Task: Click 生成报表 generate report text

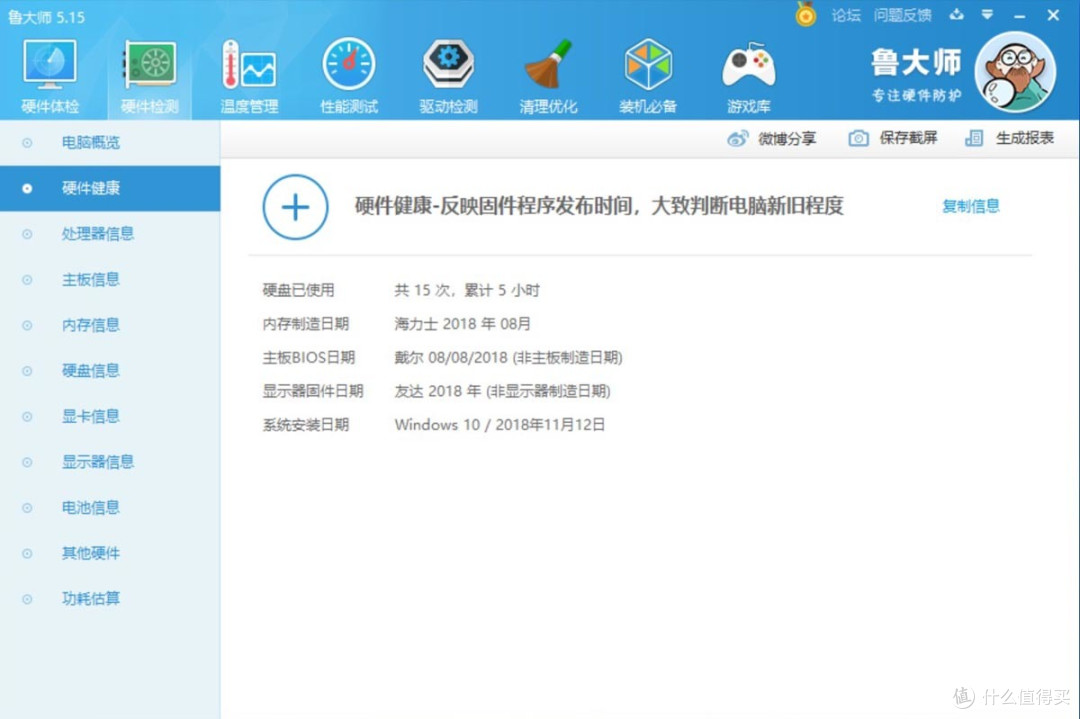Action: click(x=1024, y=138)
